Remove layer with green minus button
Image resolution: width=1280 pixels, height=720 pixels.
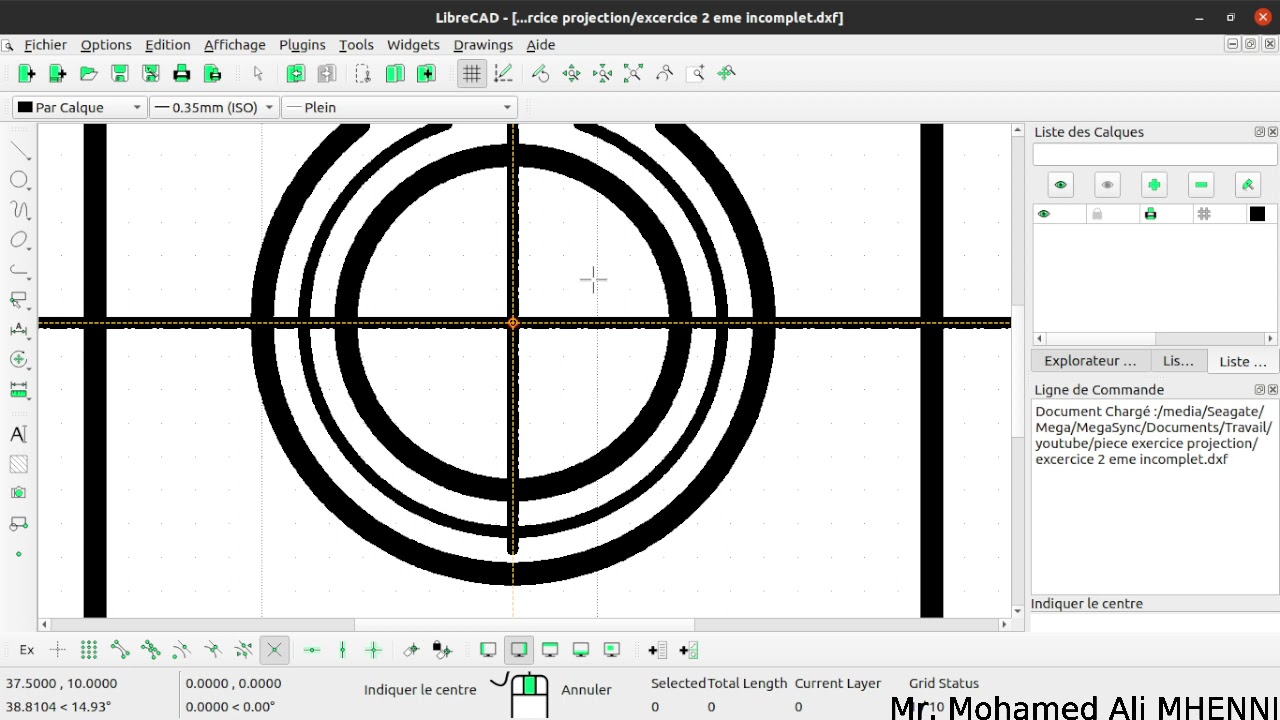tap(1201, 185)
